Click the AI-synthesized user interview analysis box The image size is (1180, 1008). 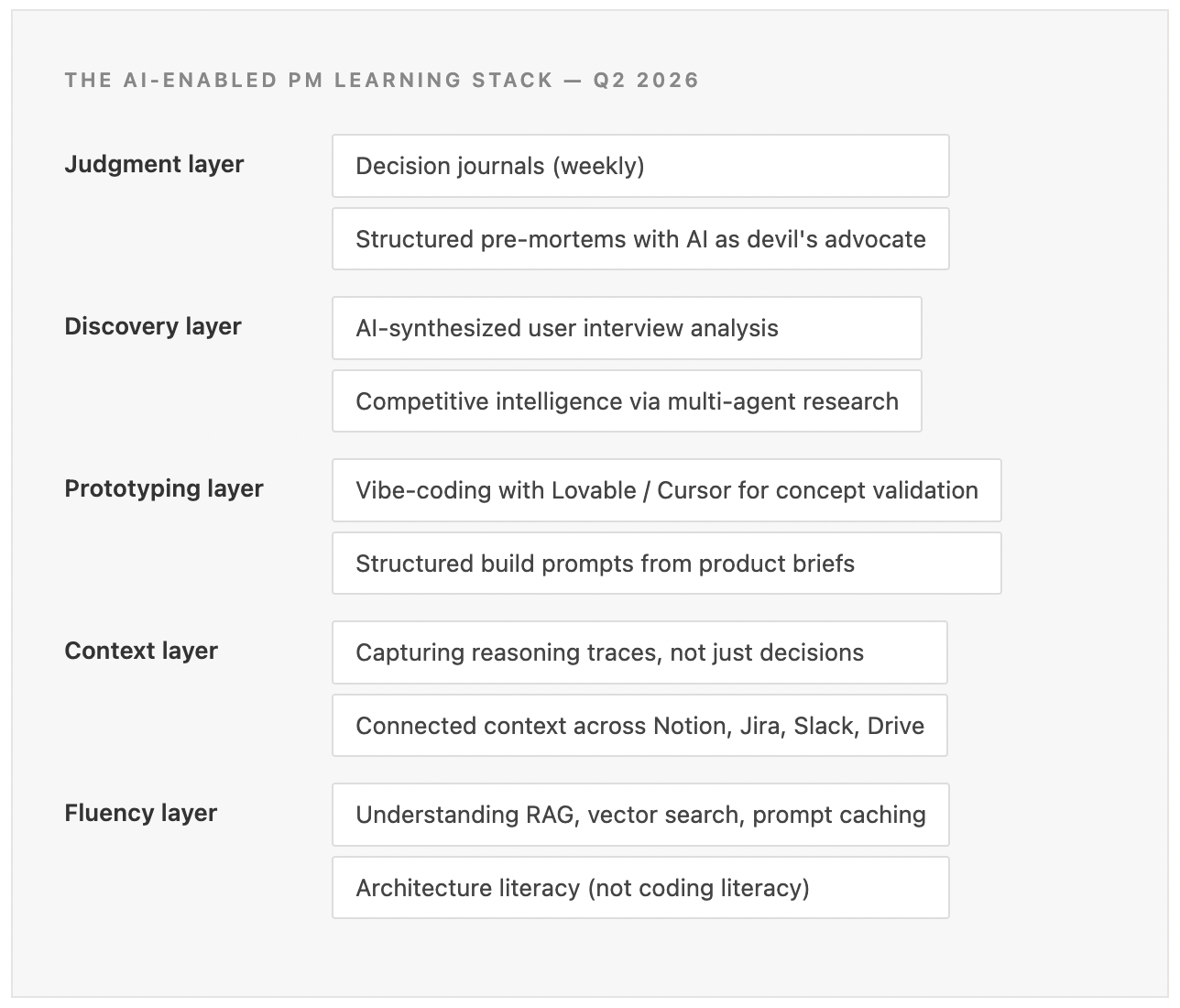click(626, 328)
